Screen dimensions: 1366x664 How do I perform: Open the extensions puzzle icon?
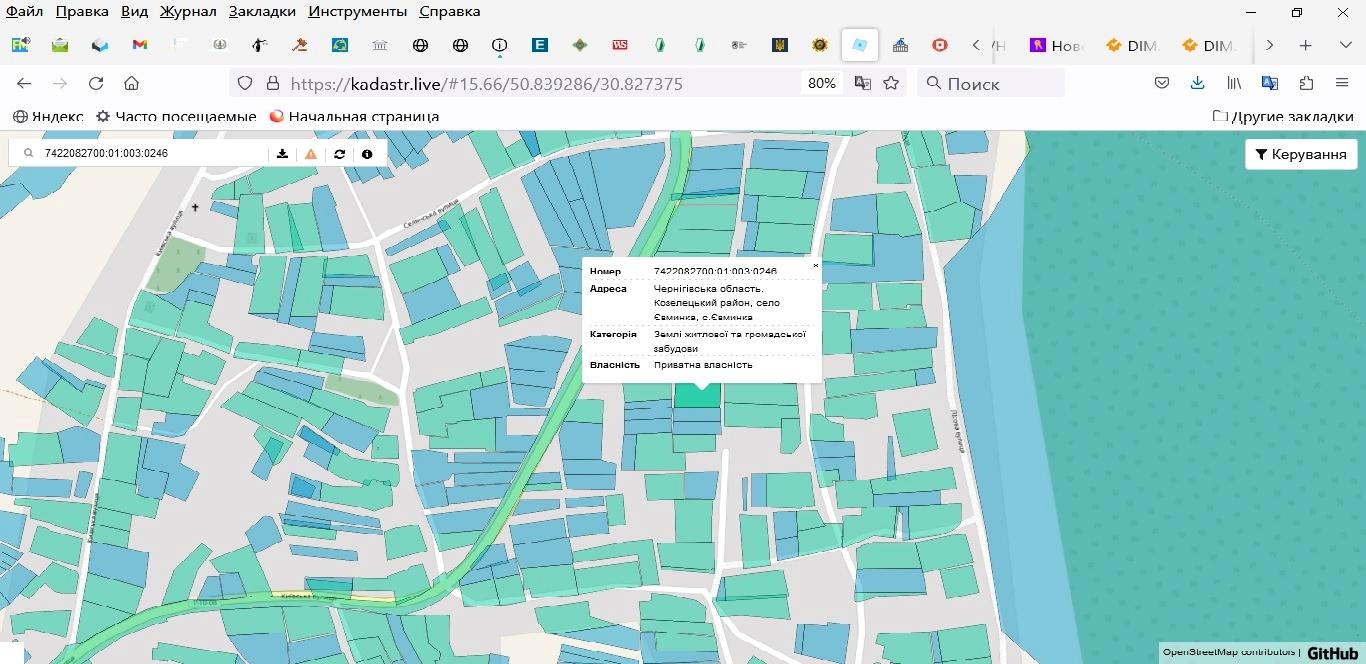click(1306, 84)
